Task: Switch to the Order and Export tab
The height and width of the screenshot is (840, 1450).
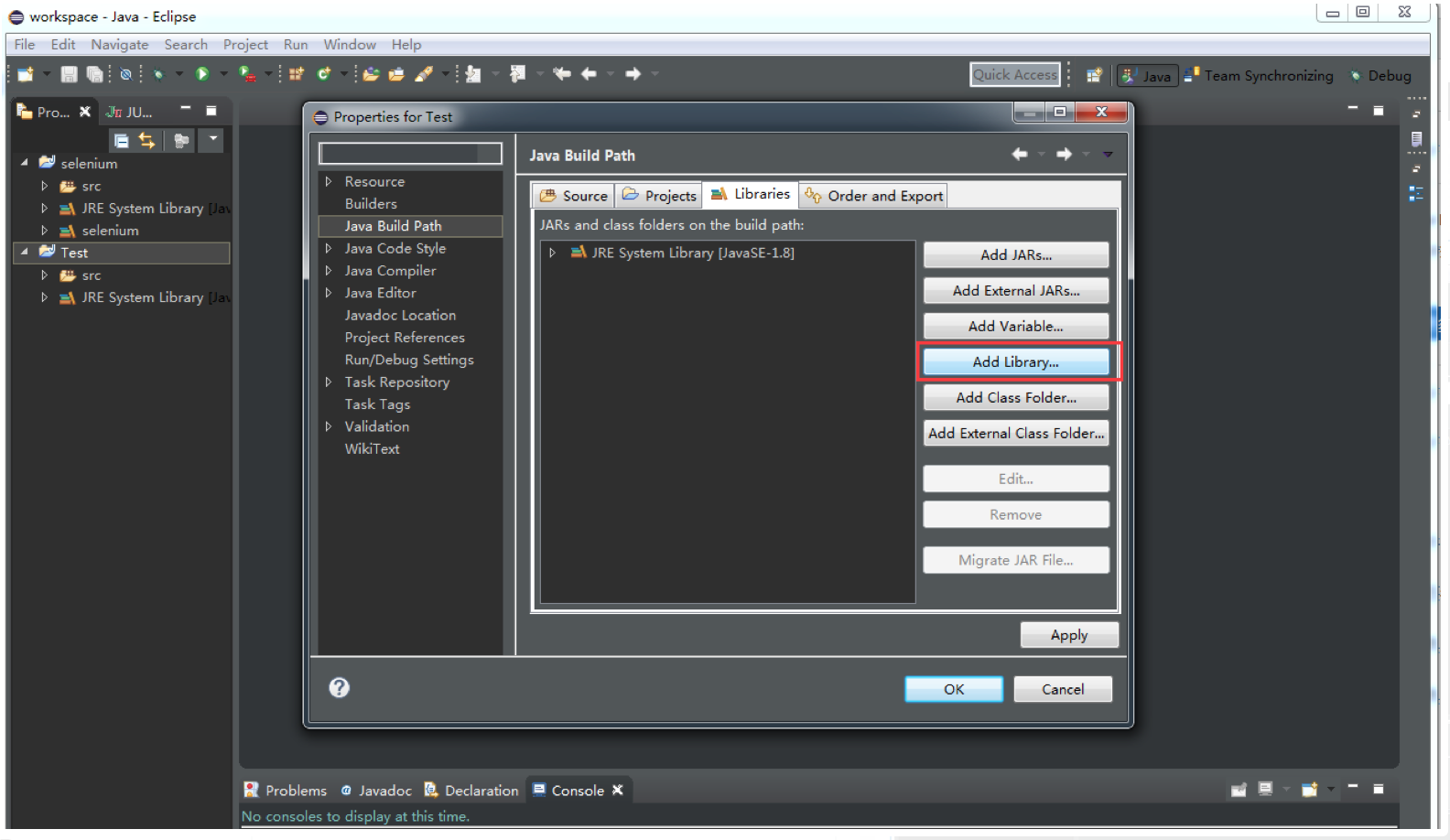Action: pos(873,196)
